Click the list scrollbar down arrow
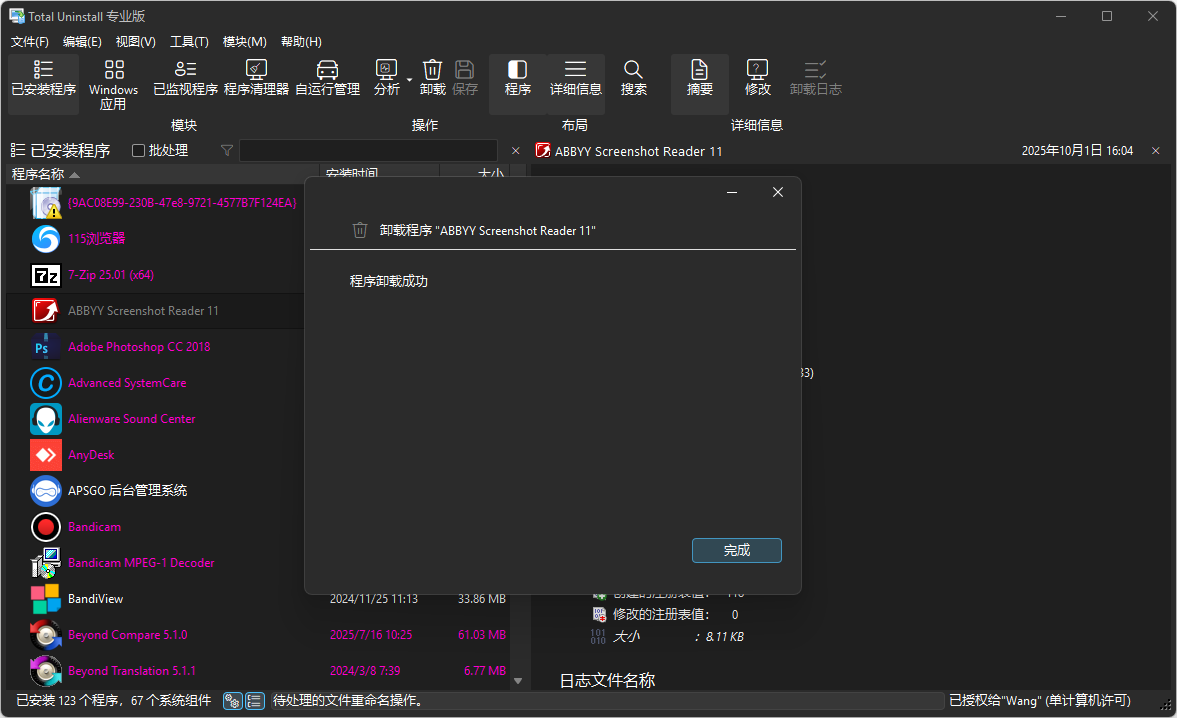The image size is (1177, 718). pos(518,680)
